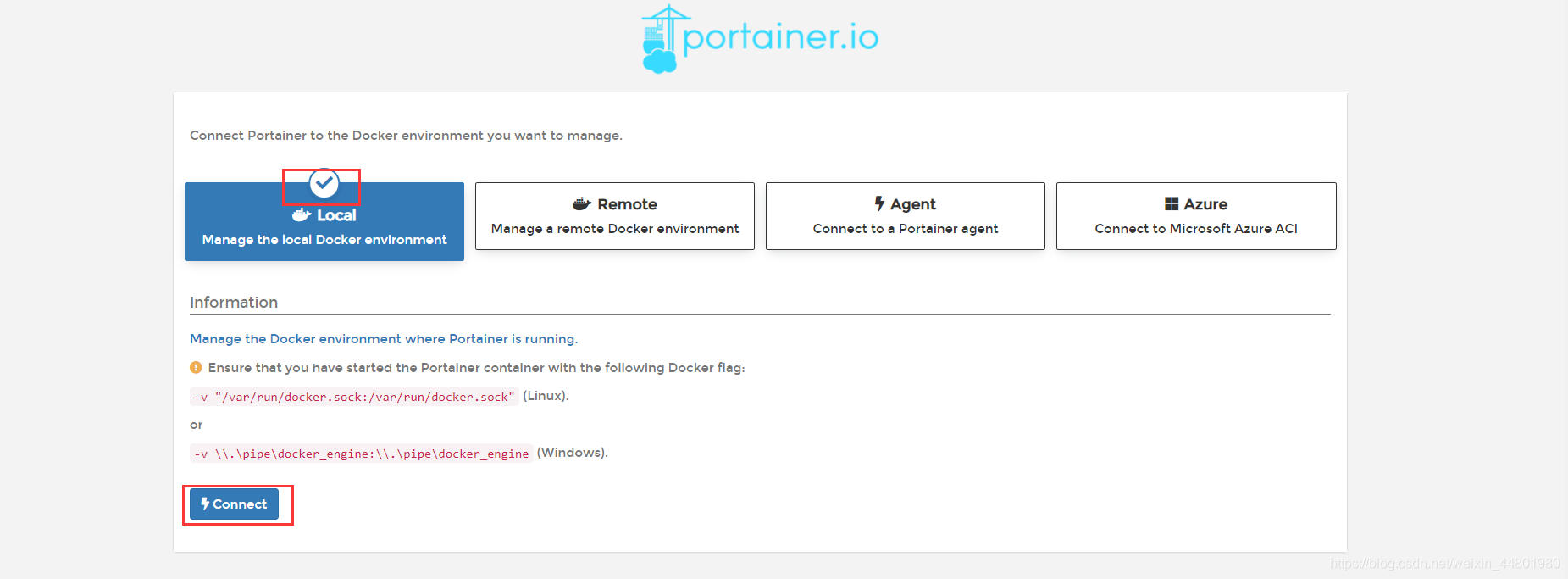1568x579 pixels.
Task: Click 'Connect to a Portainer agent' description
Action: click(906, 229)
